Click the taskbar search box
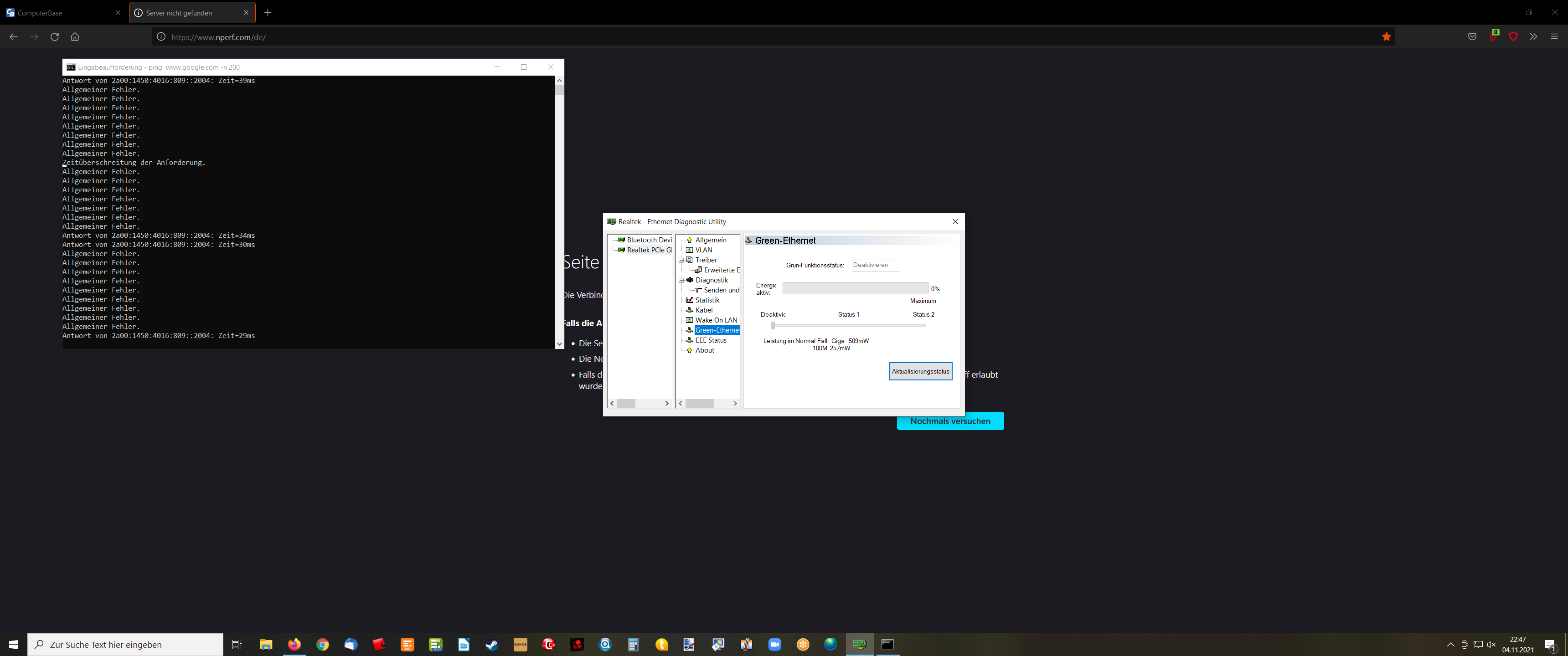1568x656 pixels. 125,645
